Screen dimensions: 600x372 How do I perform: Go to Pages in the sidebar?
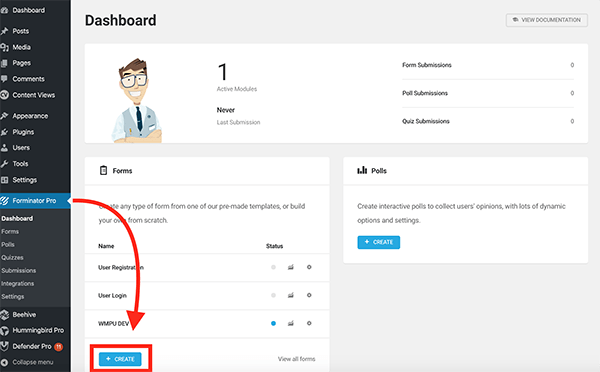[x=21, y=63]
